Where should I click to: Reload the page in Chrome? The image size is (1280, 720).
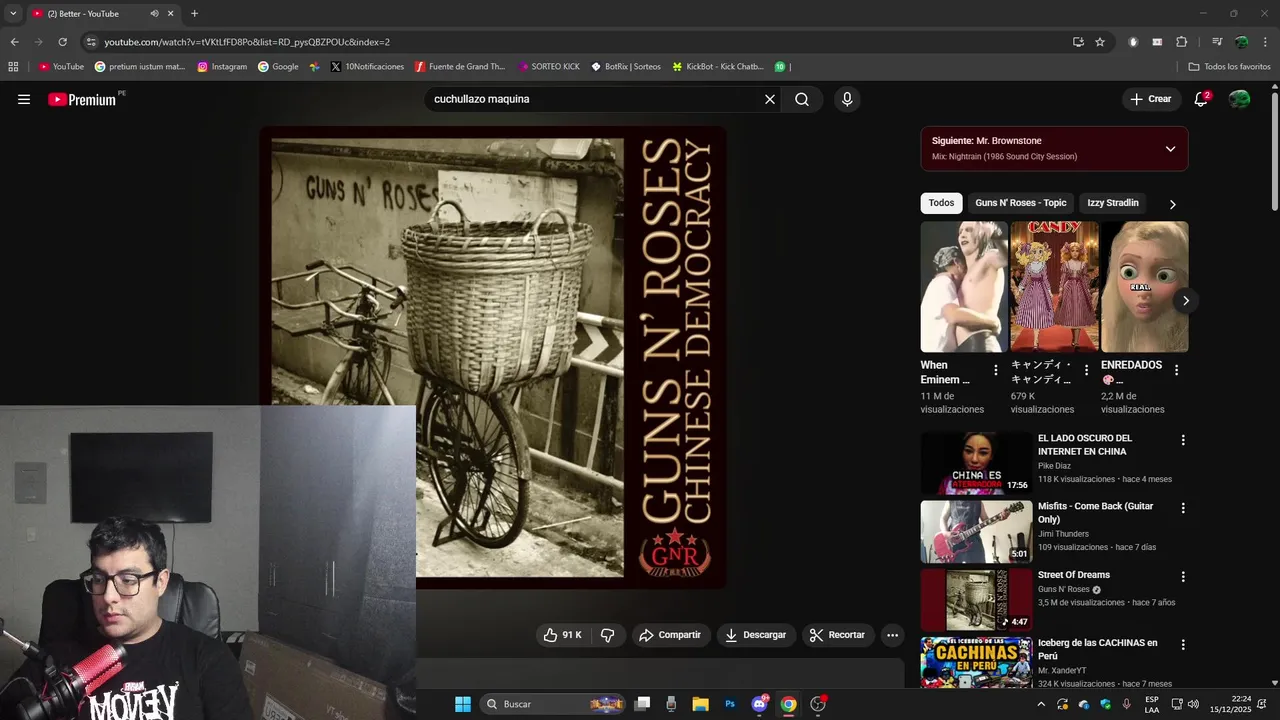62,42
